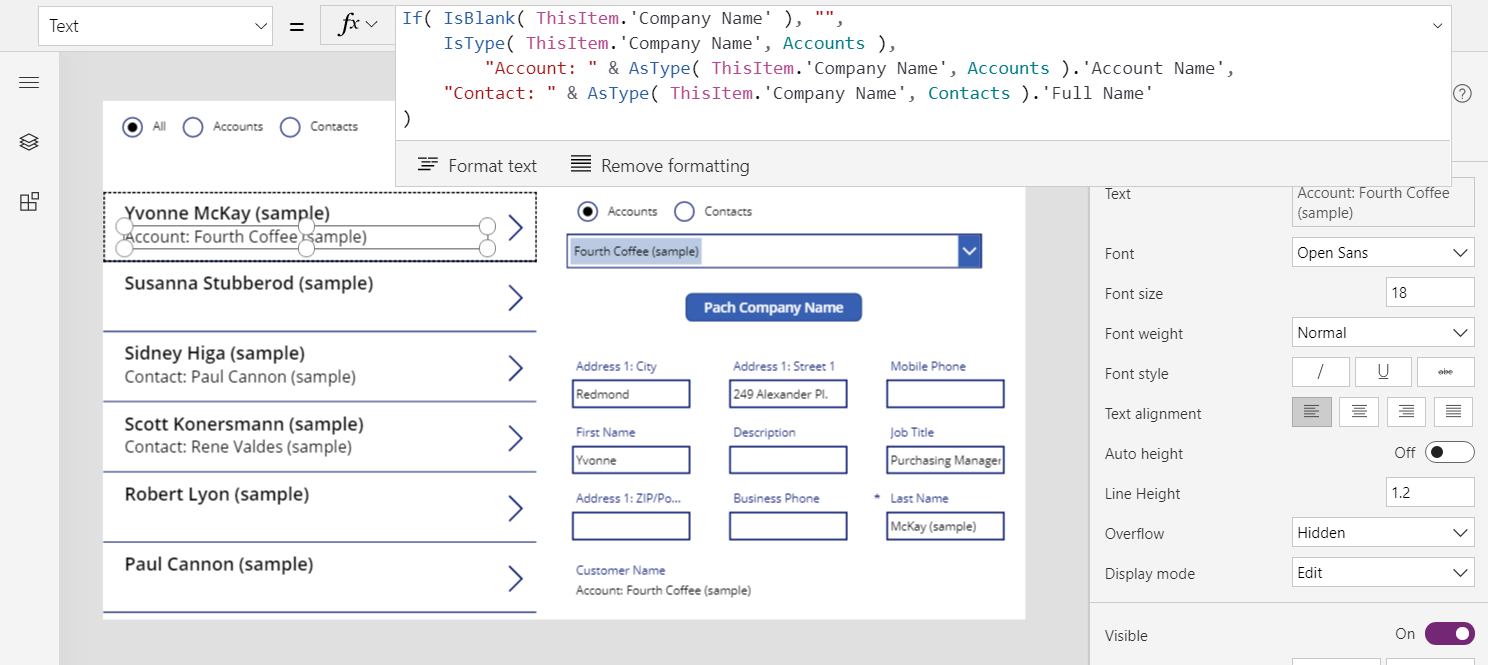Expand the formula bar with top-right chevron
The width and height of the screenshot is (1488, 665).
coord(1438,24)
